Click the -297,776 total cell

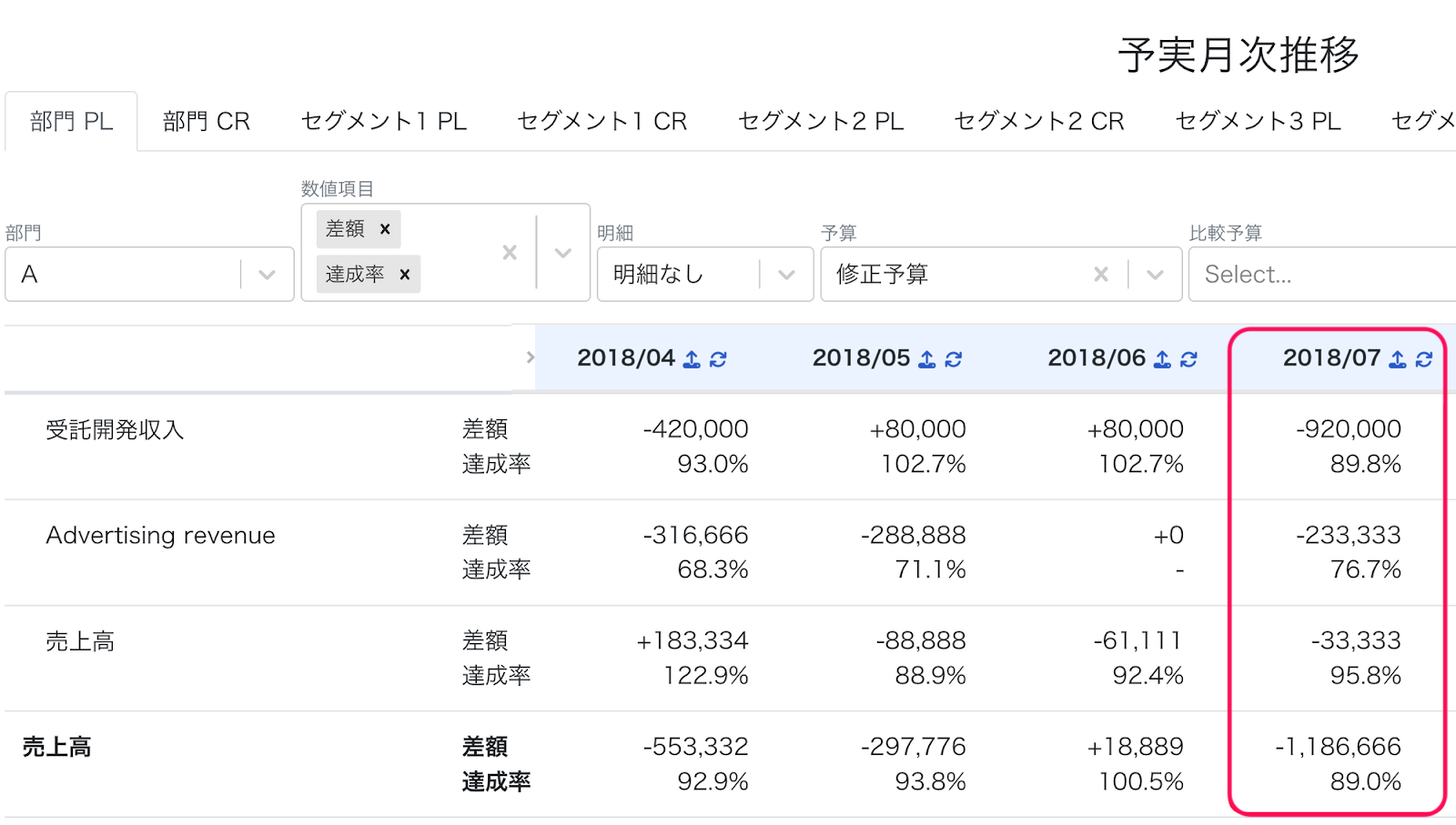914,747
